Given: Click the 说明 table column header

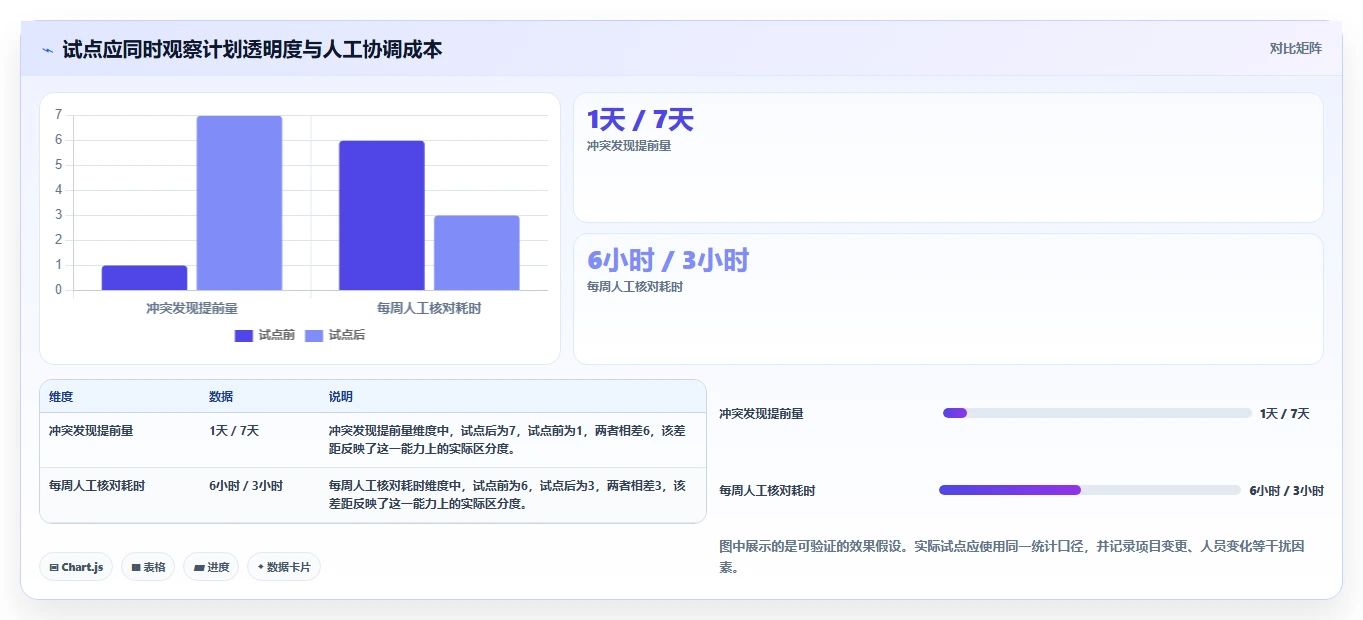Looking at the screenshot, I should 341,397.
